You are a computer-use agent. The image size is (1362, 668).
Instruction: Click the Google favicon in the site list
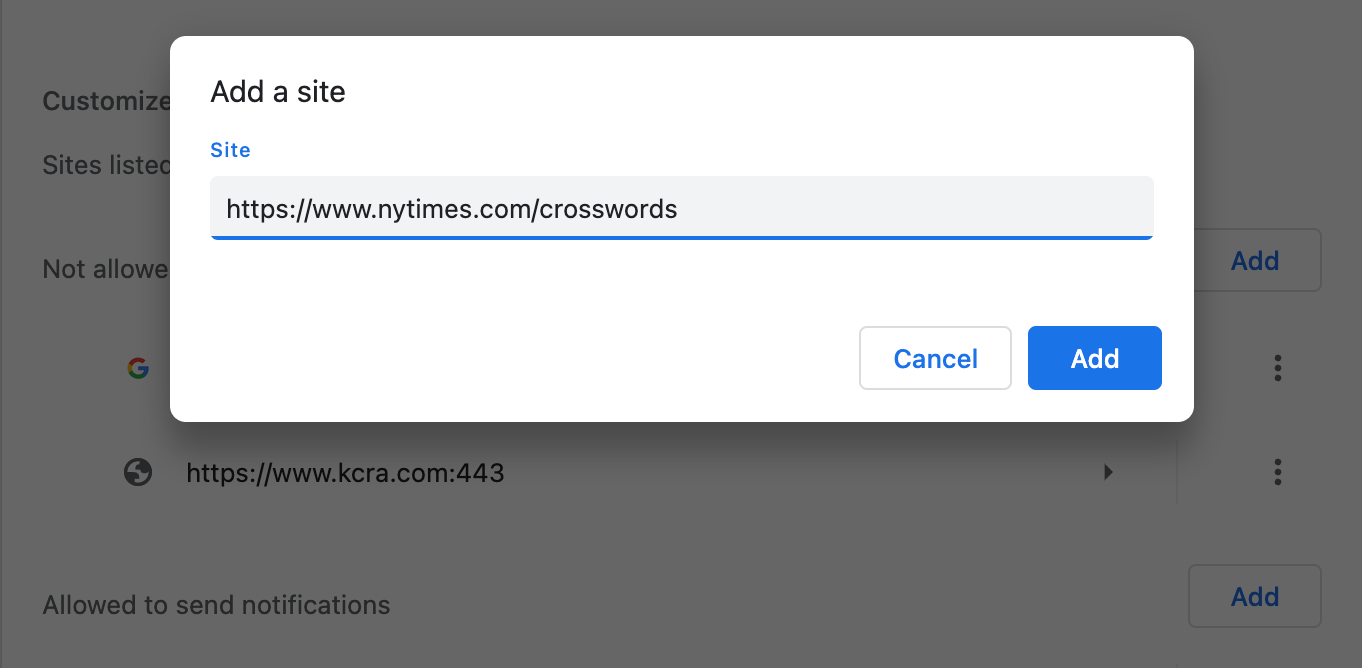(138, 368)
